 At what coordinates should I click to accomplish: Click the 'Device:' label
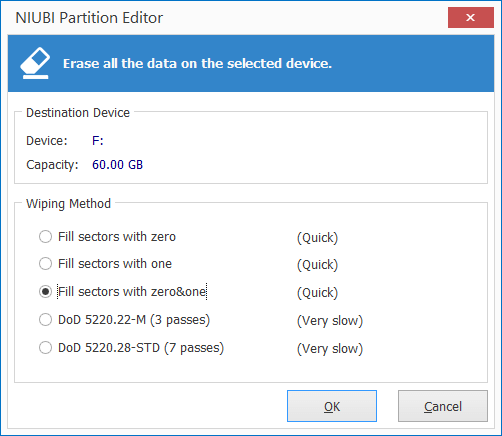tap(47, 141)
